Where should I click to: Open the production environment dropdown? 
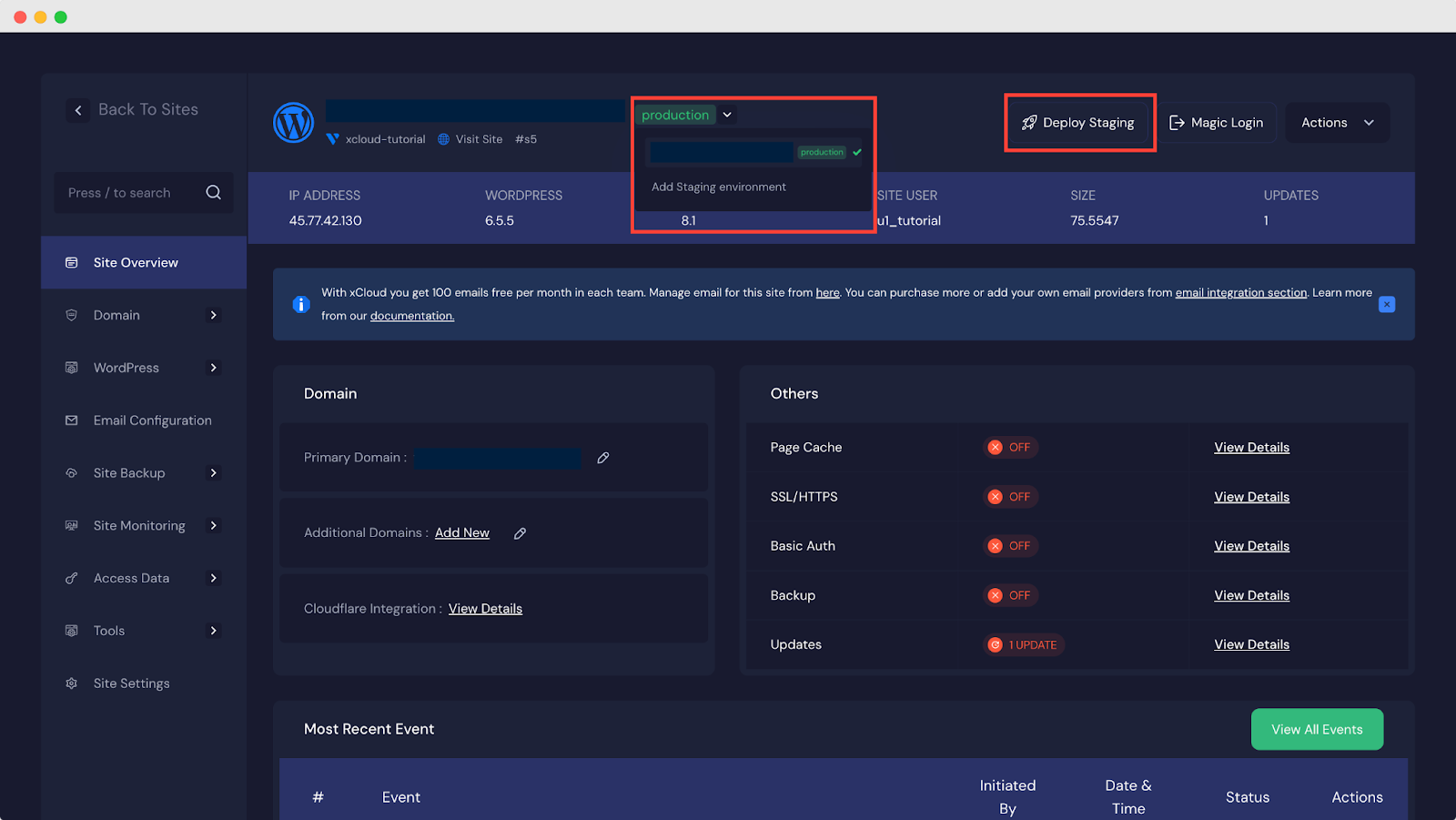[726, 115]
